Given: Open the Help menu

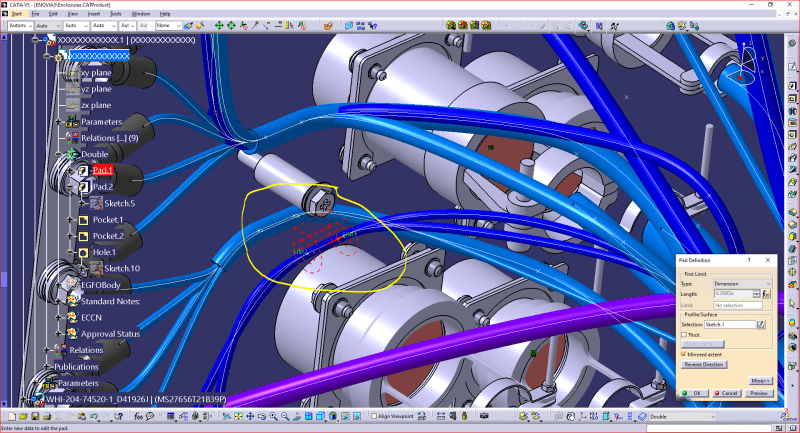Looking at the screenshot, I should [165, 14].
